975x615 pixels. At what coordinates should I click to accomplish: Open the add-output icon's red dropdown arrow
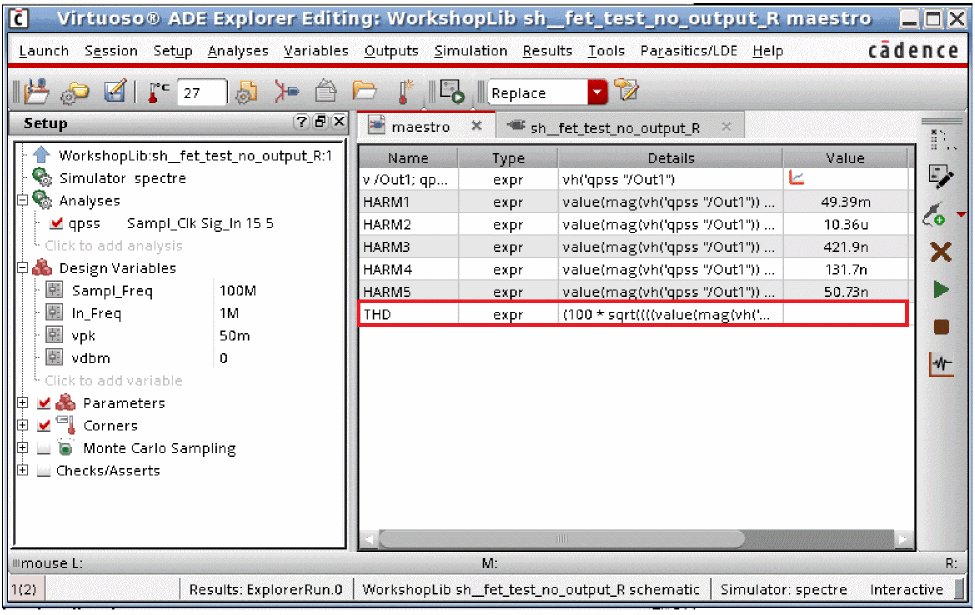pos(961,215)
